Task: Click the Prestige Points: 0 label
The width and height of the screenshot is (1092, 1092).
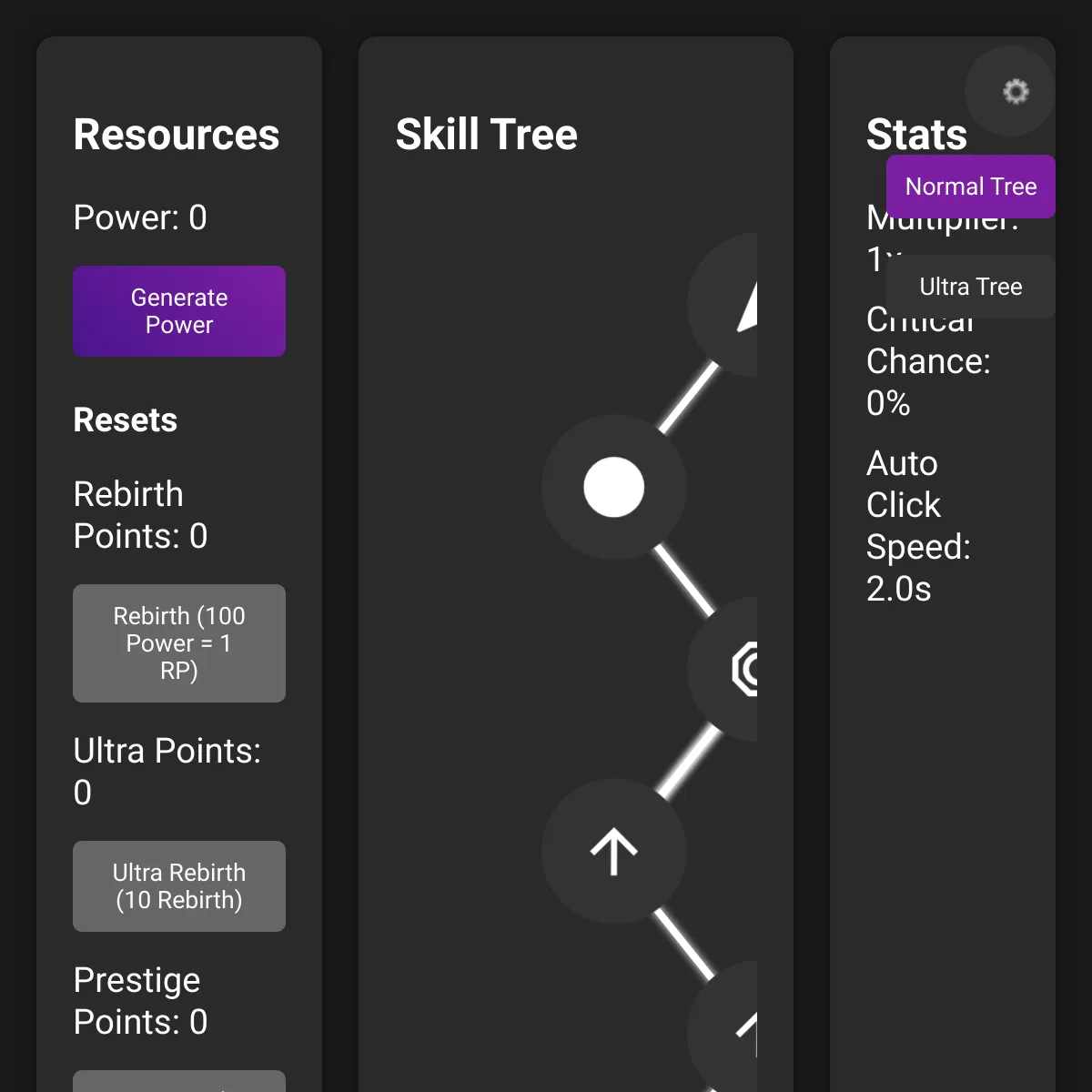Action: 140,1001
